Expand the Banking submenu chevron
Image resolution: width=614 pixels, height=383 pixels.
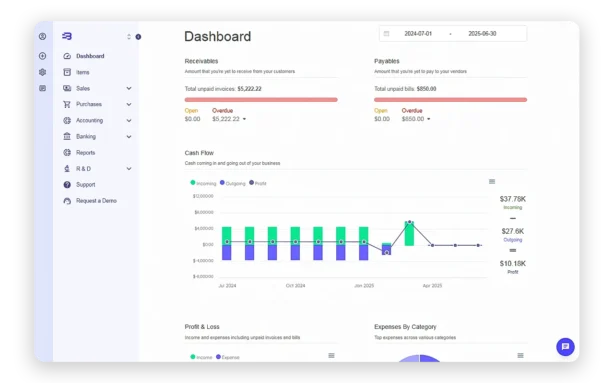click(129, 137)
